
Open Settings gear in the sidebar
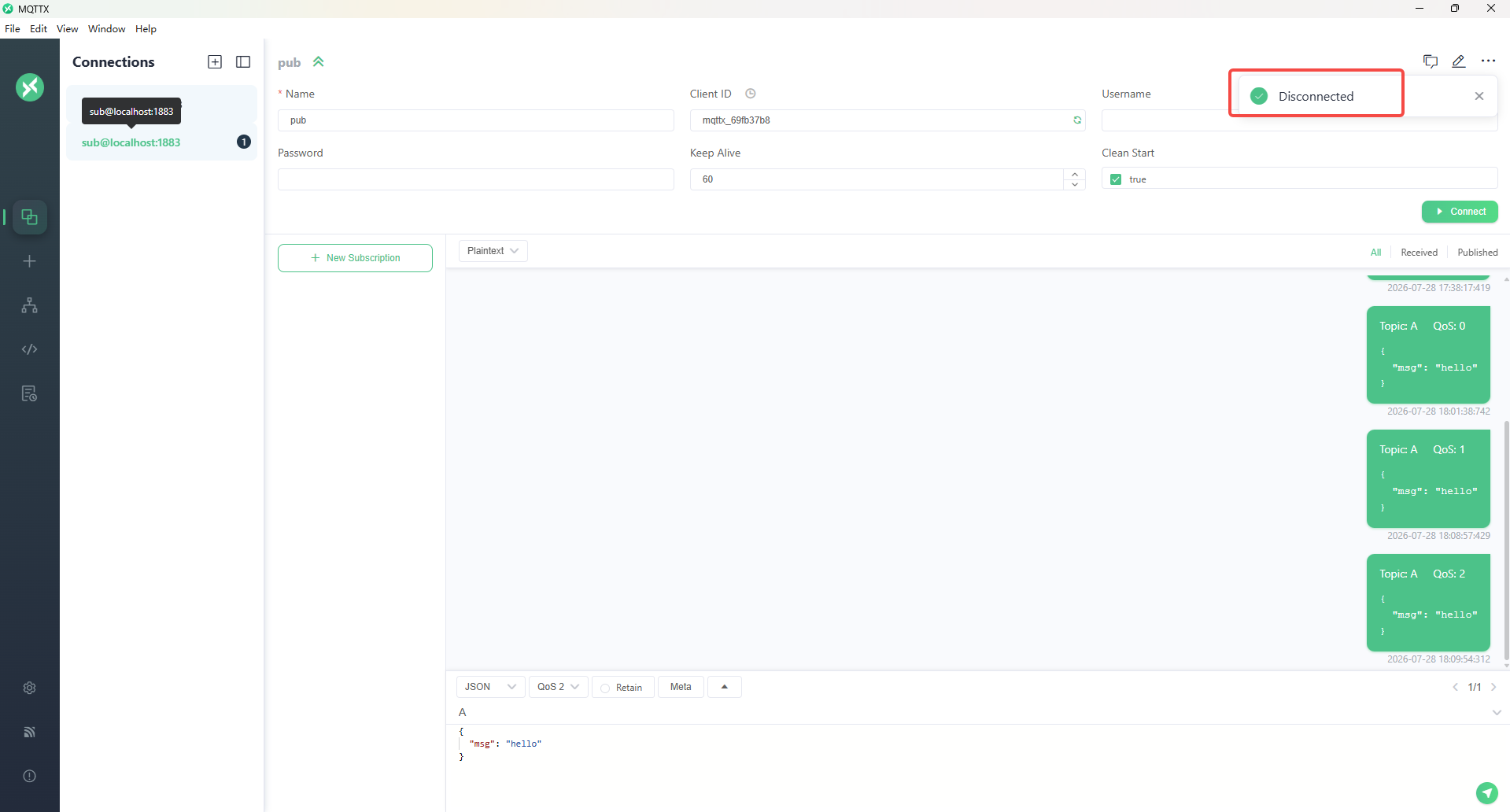pos(30,688)
